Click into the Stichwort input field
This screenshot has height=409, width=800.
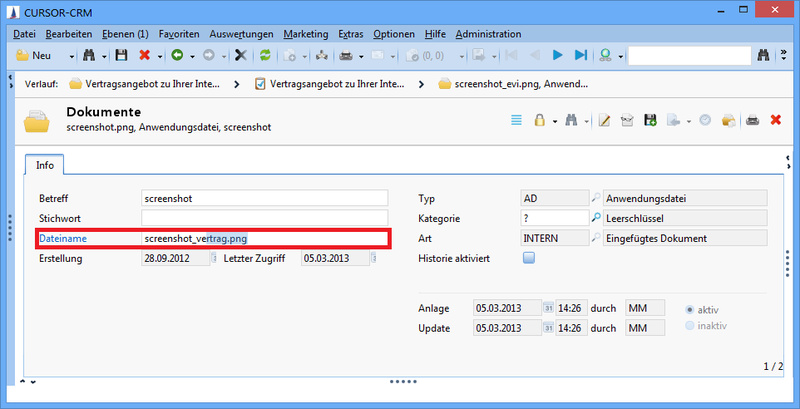pyautogui.click(x=264, y=217)
